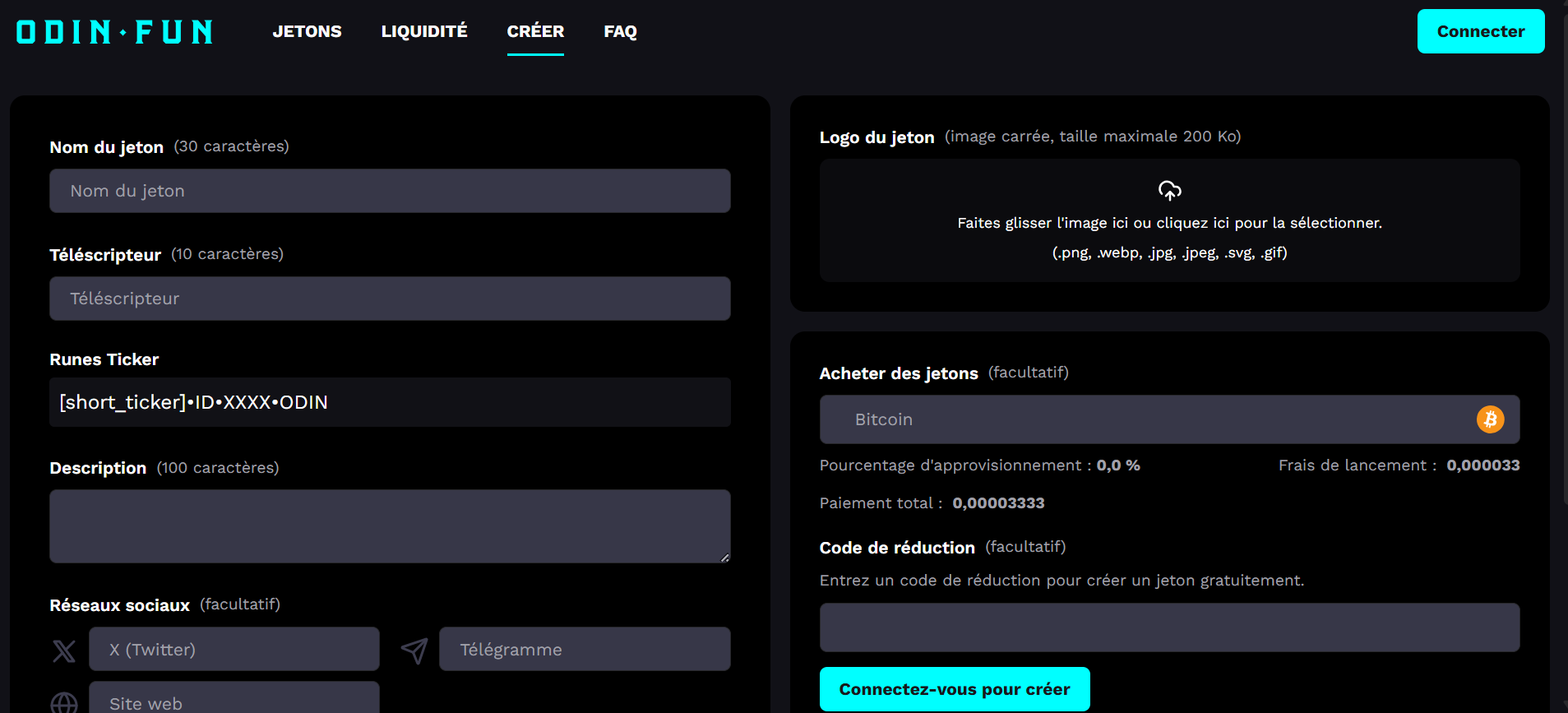
Task: Click inside the Description text area
Action: [390, 526]
